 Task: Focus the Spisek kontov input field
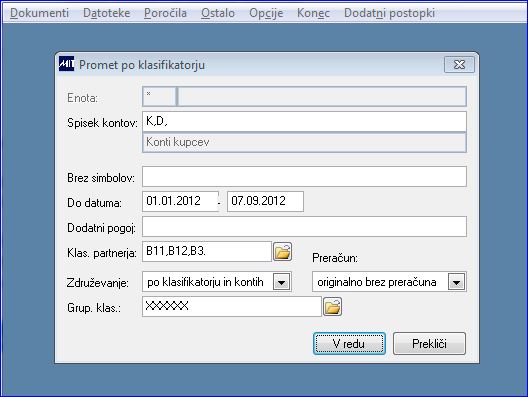304,122
